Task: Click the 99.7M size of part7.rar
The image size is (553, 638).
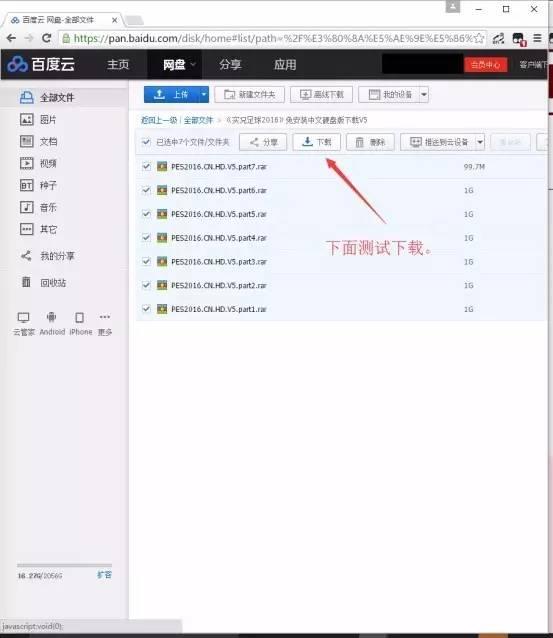Action: (474, 166)
